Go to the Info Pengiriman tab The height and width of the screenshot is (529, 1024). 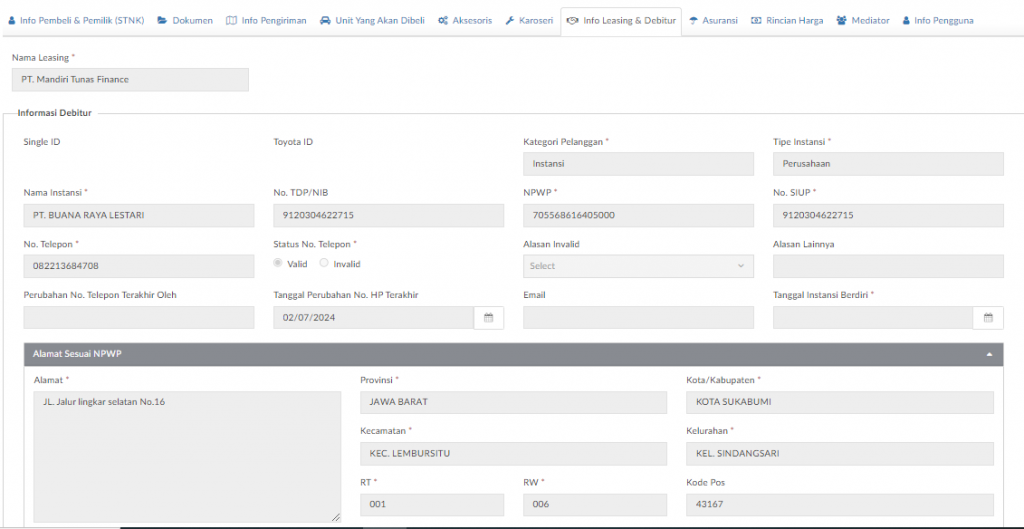click(x=266, y=20)
